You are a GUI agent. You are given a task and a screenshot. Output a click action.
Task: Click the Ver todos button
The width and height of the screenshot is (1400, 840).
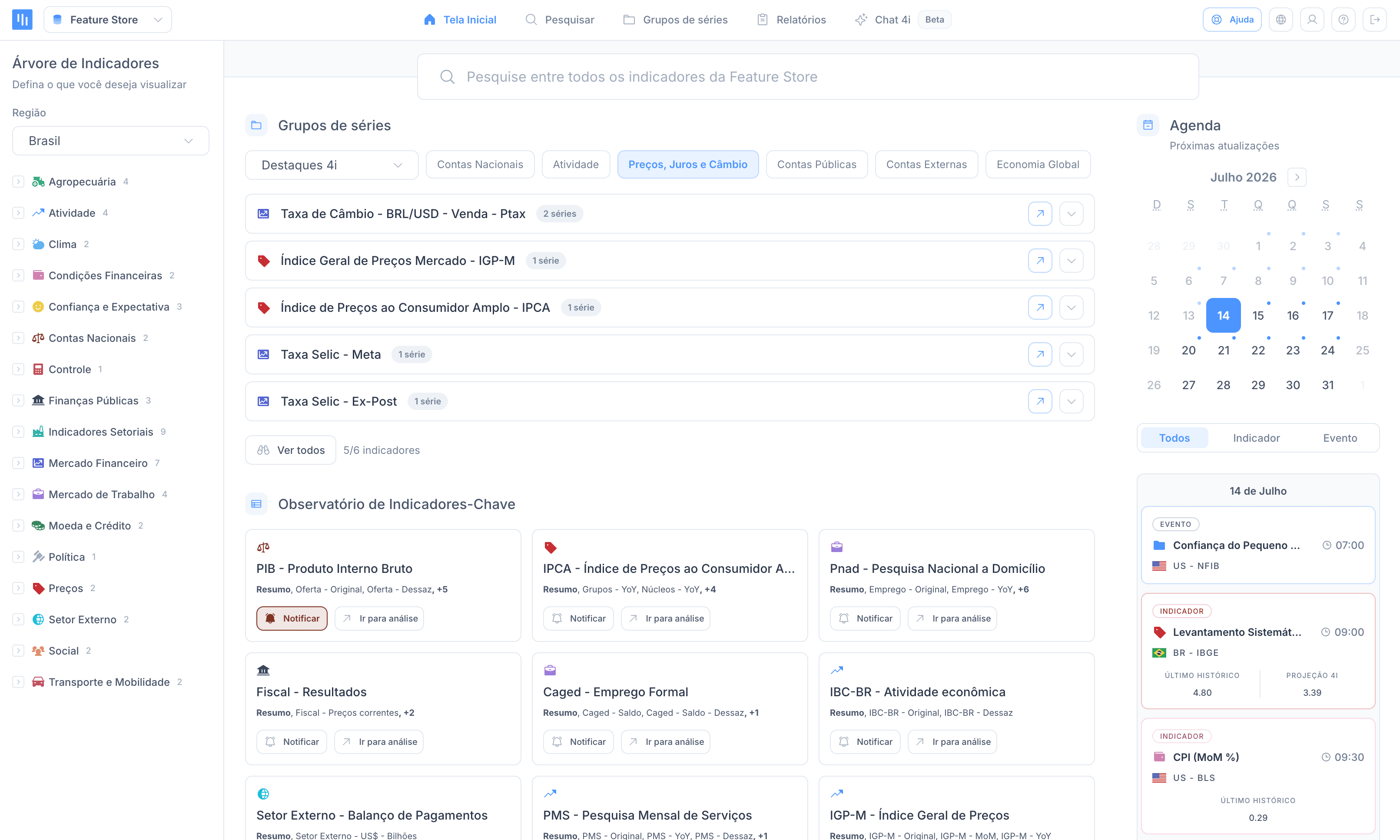coord(290,450)
